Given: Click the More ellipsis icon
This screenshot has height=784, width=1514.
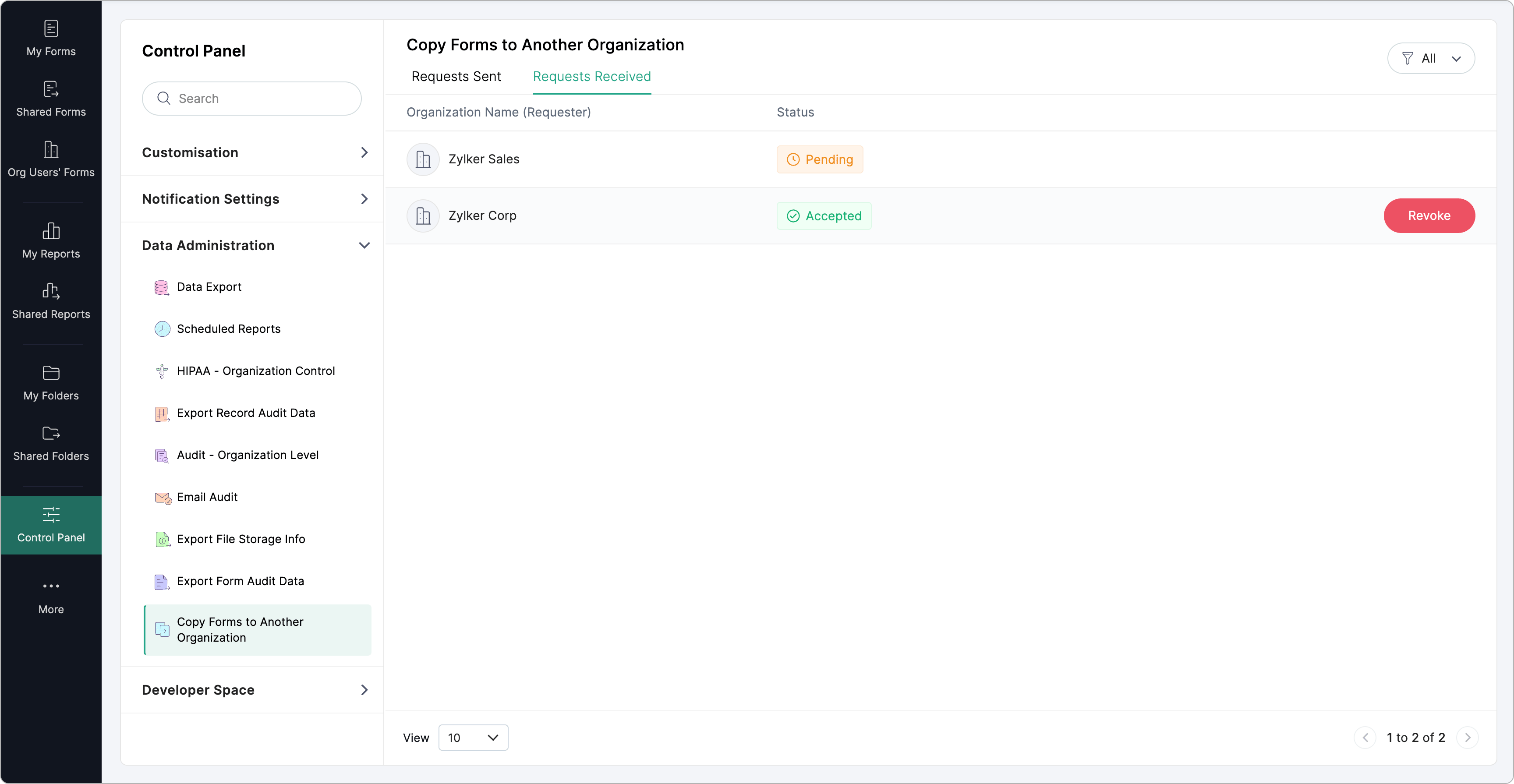Looking at the screenshot, I should pyautogui.click(x=50, y=586).
